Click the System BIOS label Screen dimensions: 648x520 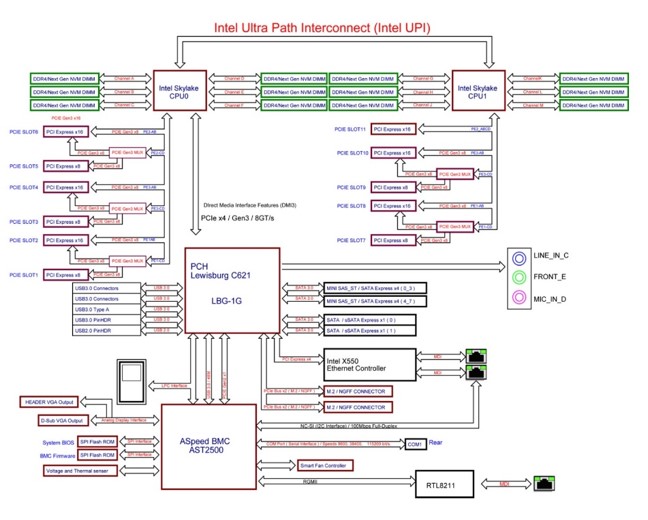[58, 442]
